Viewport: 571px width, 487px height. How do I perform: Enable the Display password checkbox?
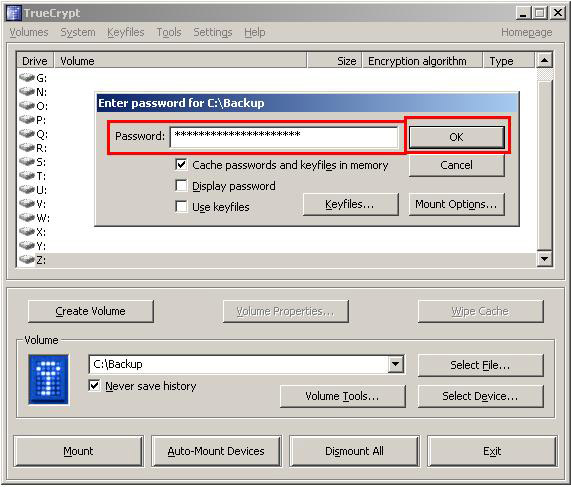tap(181, 185)
